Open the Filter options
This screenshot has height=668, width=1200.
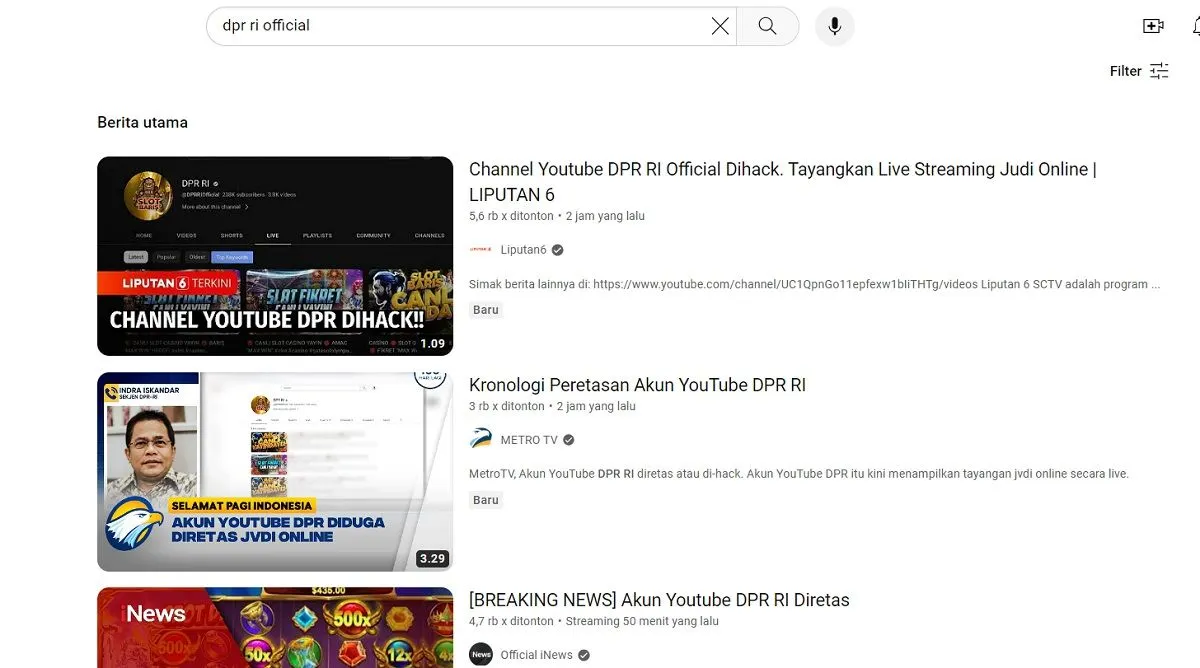pos(1139,71)
